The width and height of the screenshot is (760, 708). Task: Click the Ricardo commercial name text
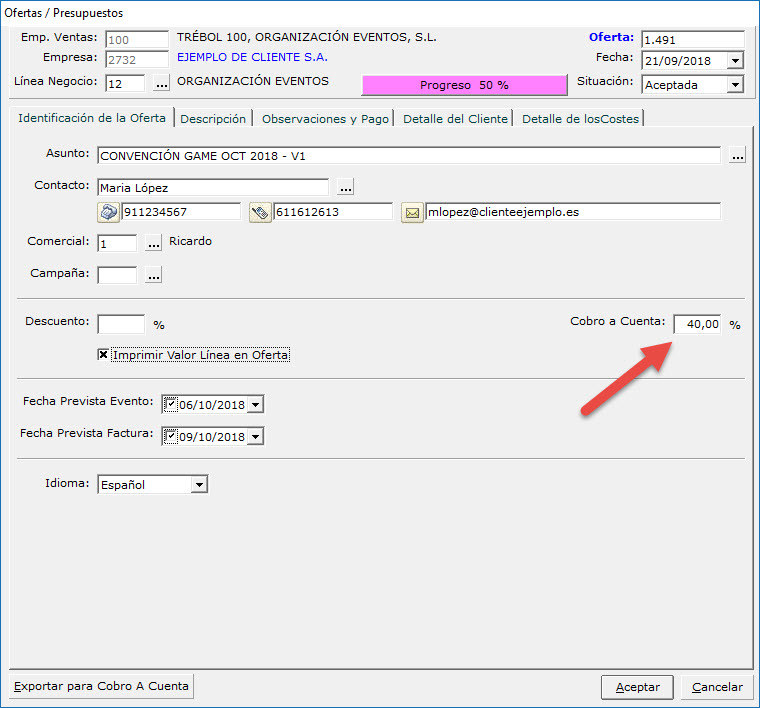pyautogui.click(x=190, y=241)
